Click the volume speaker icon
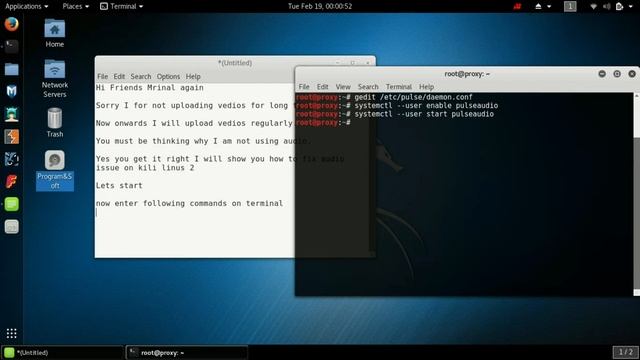The image size is (640, 360). coord(607,6)
